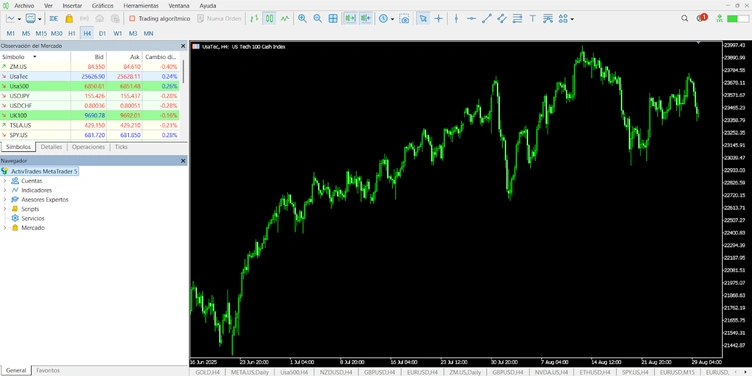
Task: Open the Gráficos menu
Action: pos(103,6)
